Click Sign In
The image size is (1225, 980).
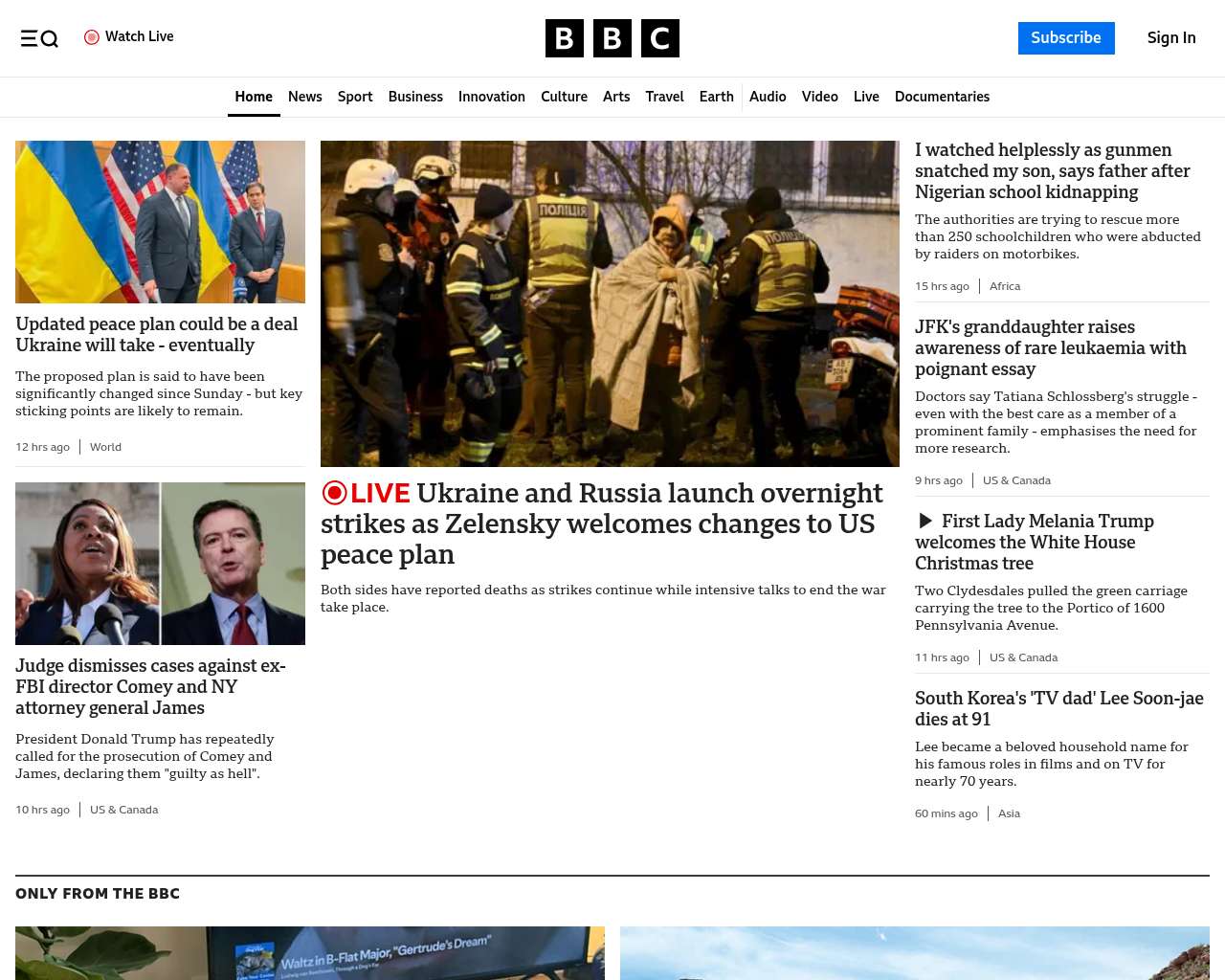1170,38
